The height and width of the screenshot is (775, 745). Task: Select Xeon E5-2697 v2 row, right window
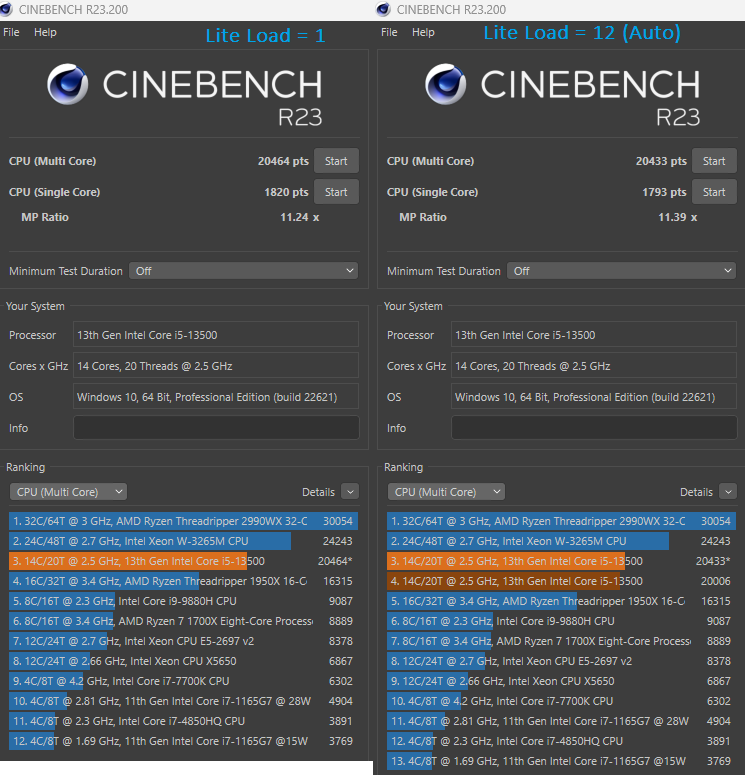click(x=562, y=661)
